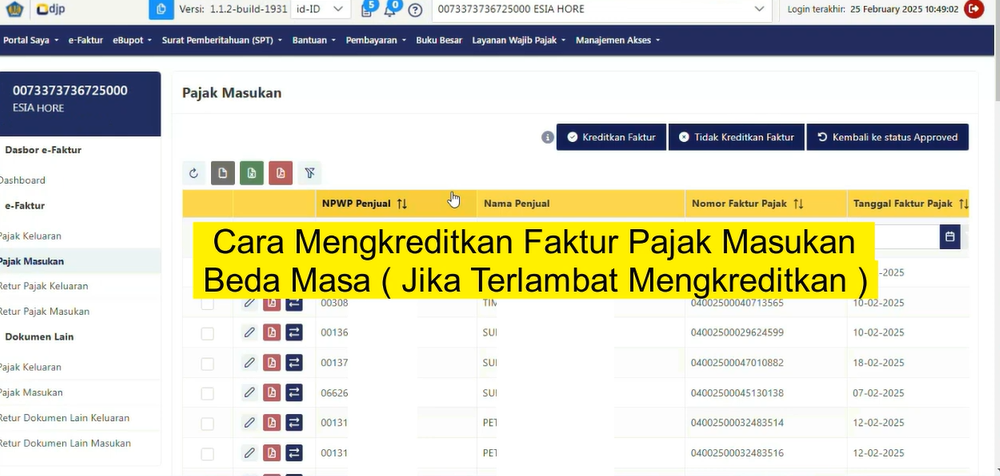
Task: Click the Kreditkan Faktur button
Action: [611, 137]
